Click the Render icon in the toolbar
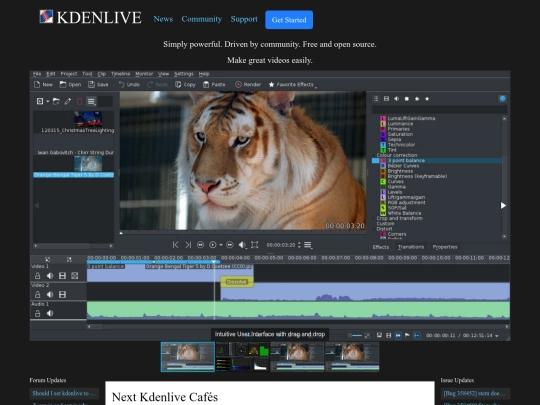Screen dimensions: 540x405 [x=238, y=84]
